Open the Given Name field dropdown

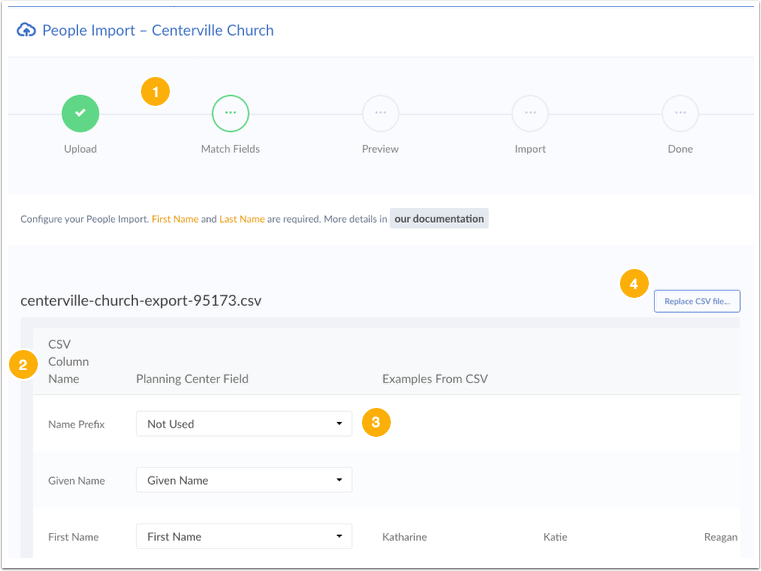point(244,480)
